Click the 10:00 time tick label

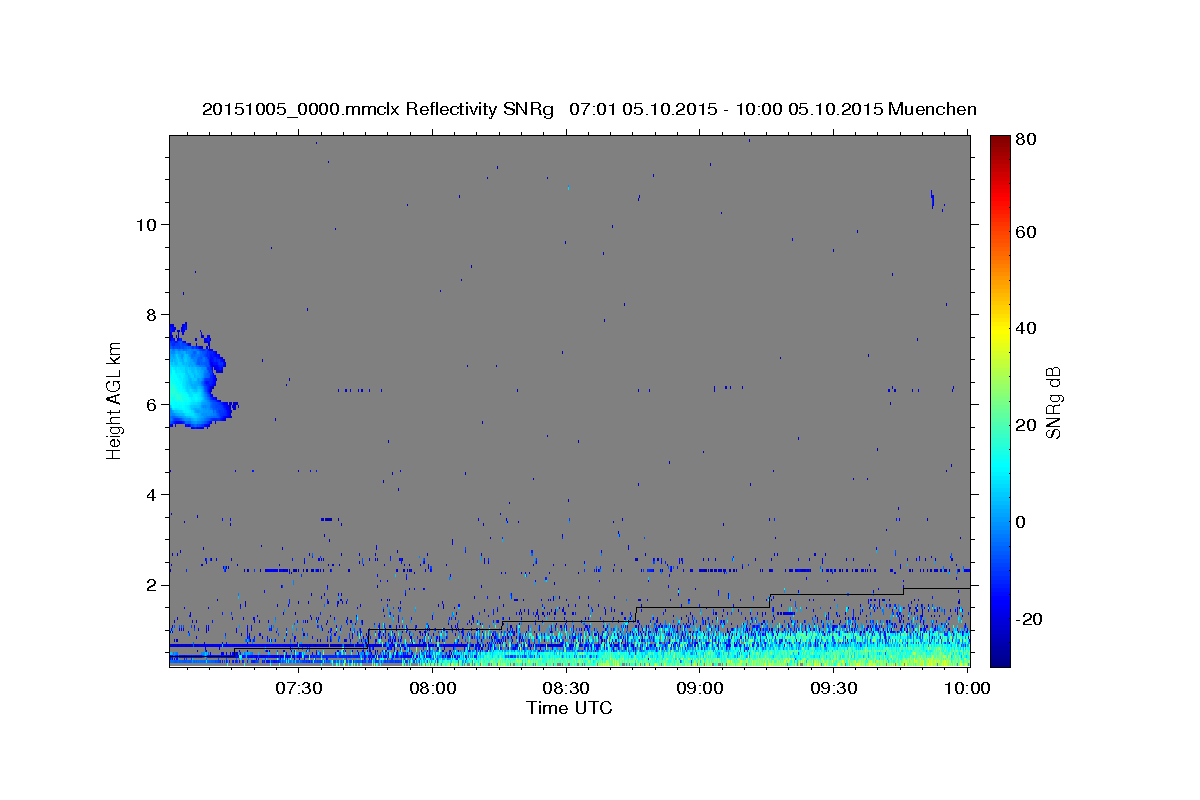[967, 688]
